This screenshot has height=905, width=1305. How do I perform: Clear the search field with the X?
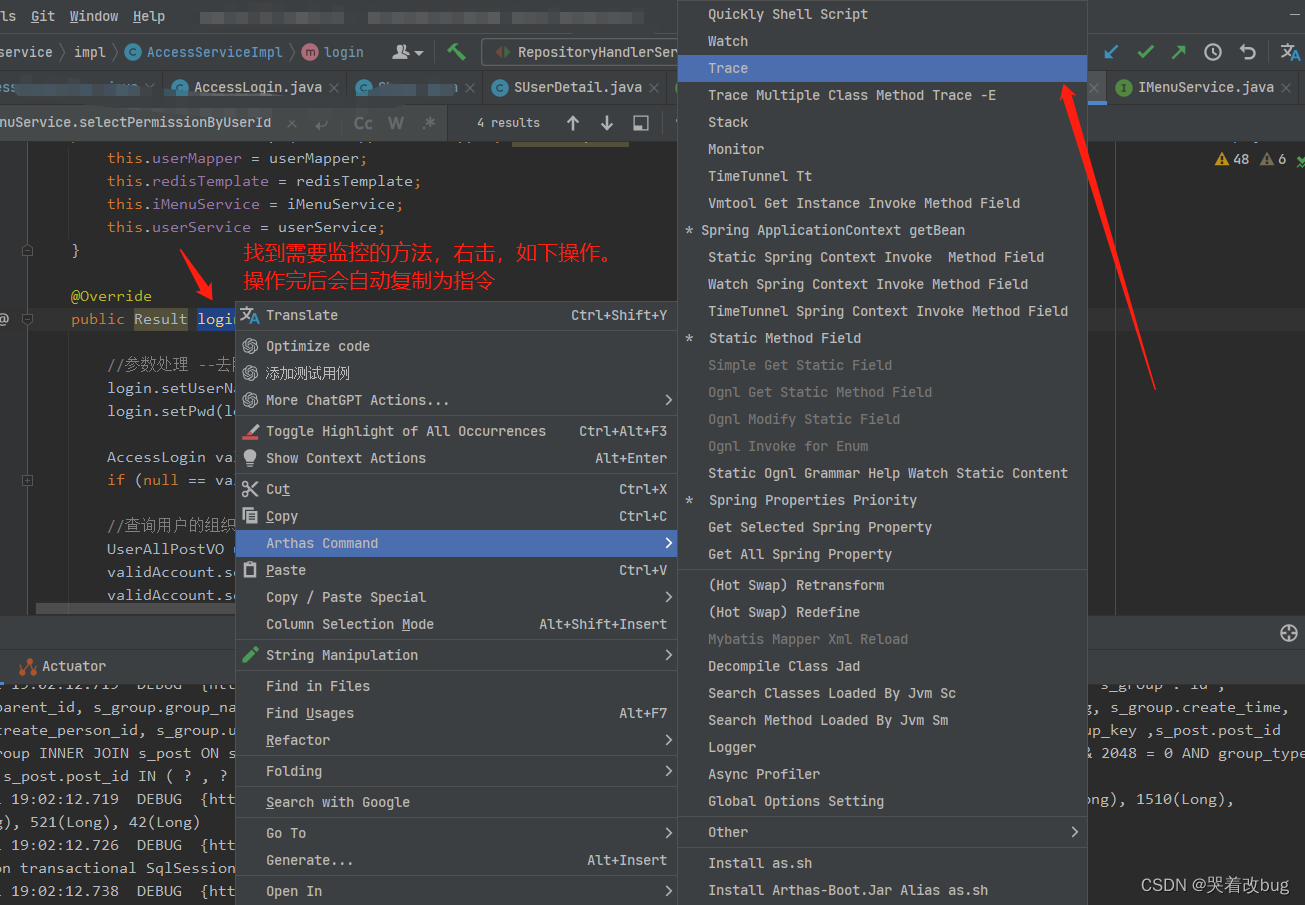coord(292,123)
